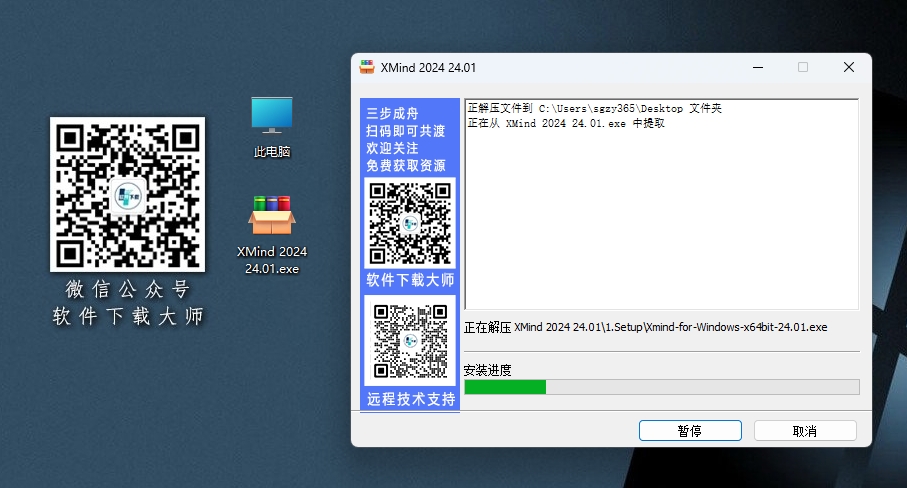907x488 pixels.
Task: Click the XMind 2024 24.01 window title text
Action: point(428,68)
